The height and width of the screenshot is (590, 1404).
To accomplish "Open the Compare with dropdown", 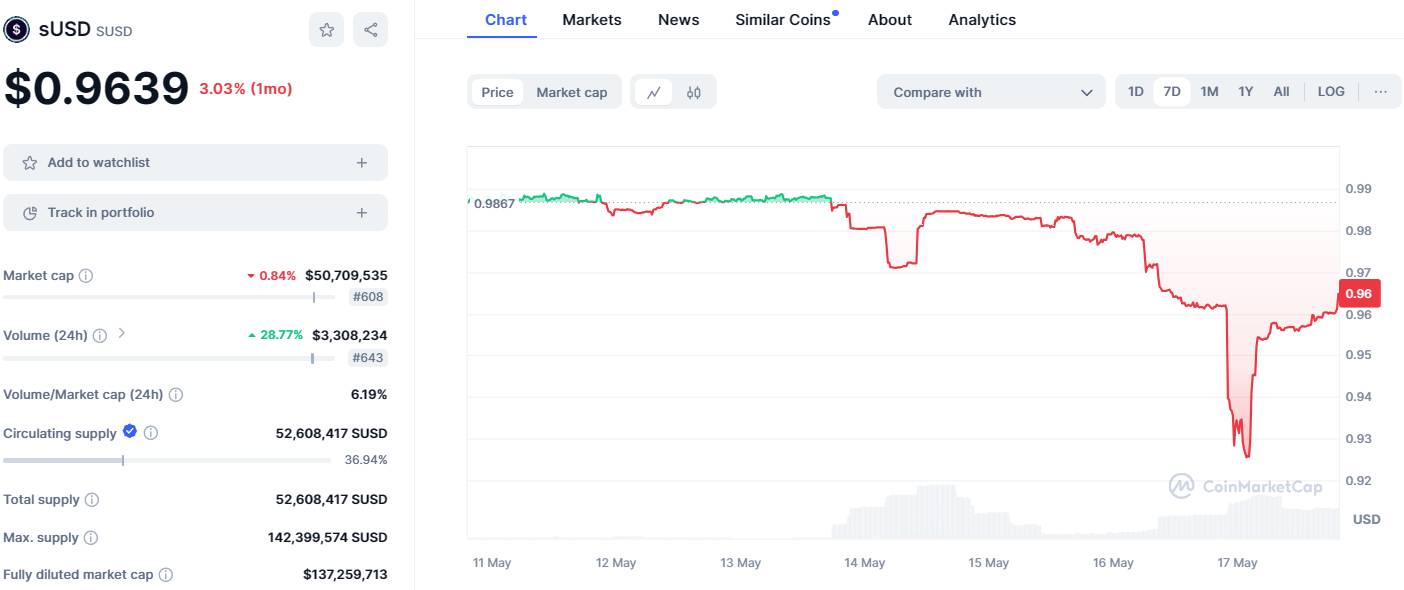I will point(991,92).
